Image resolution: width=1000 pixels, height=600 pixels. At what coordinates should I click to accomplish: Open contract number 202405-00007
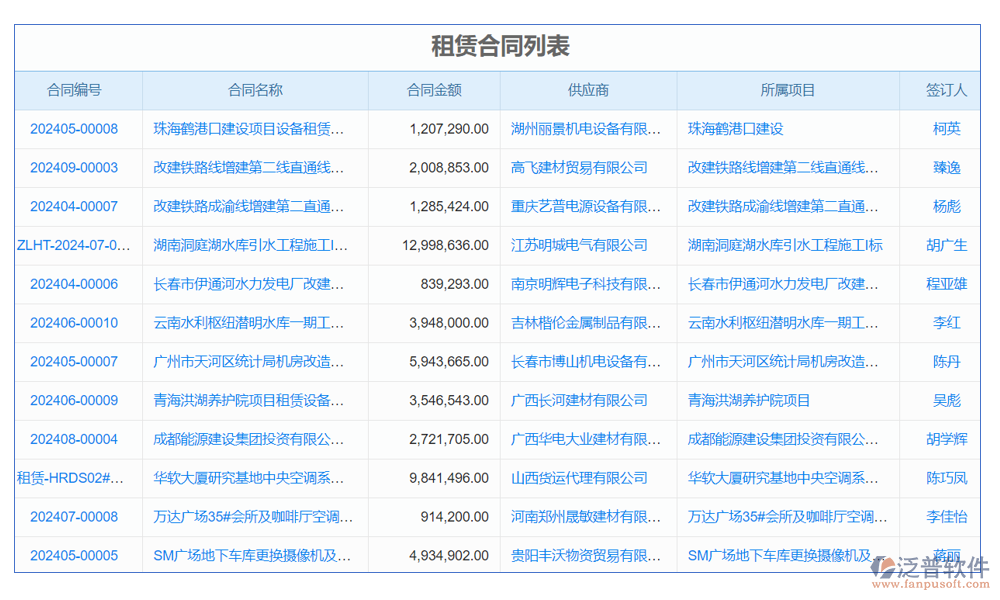tap(74, 362)
